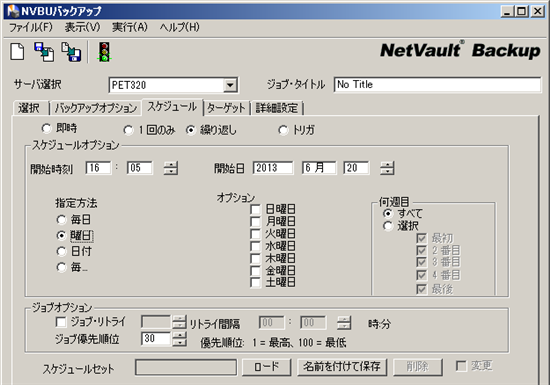Select the 日付 radio button
The height and width of the screenshot is (385, 550).
pyautogui.click(x=61, y=251)
